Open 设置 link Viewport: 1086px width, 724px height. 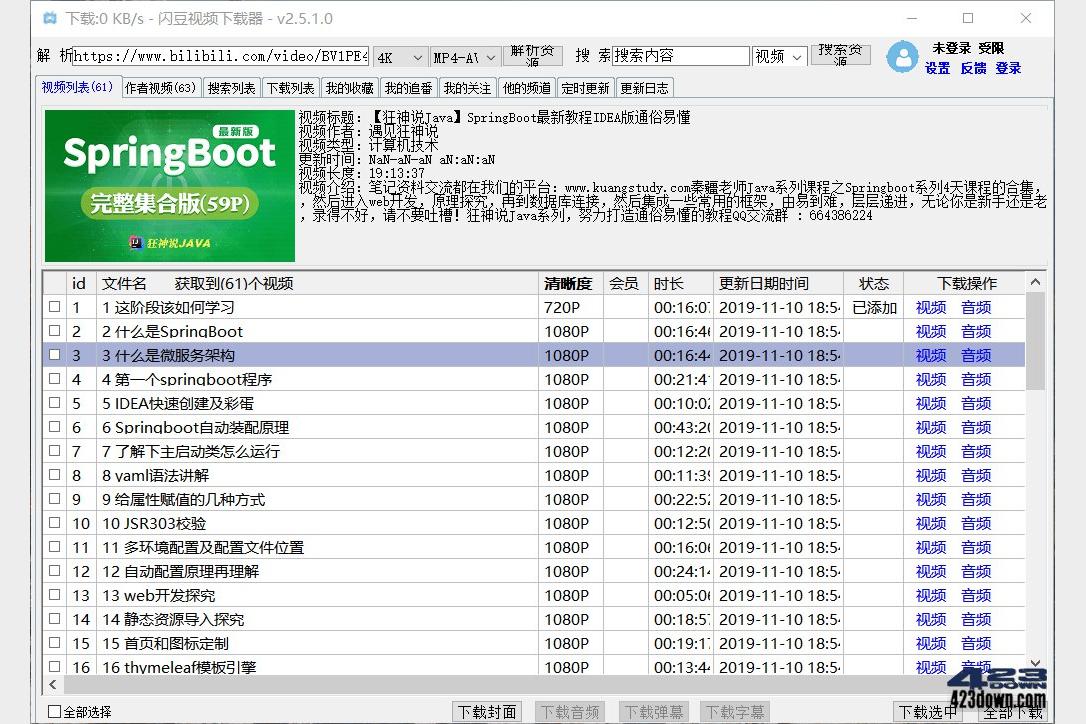point(937,68)
